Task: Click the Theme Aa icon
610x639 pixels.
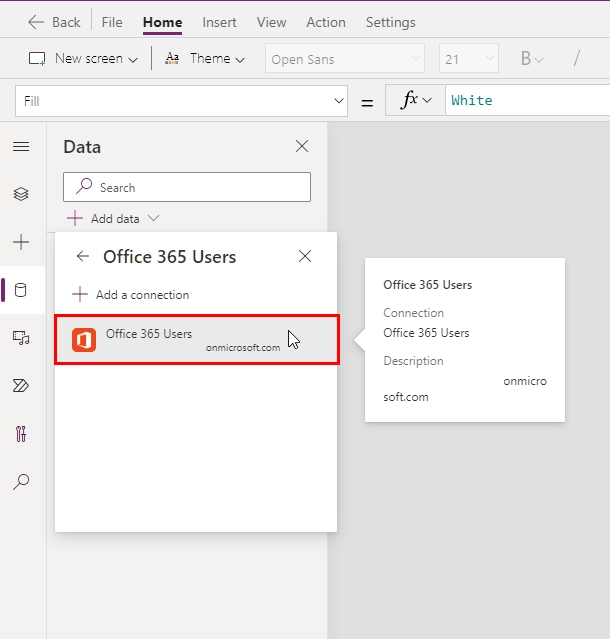Action: pos(172,59)
